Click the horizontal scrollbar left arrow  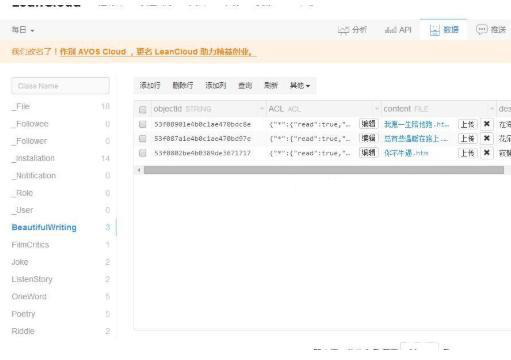tap(139, 170)
